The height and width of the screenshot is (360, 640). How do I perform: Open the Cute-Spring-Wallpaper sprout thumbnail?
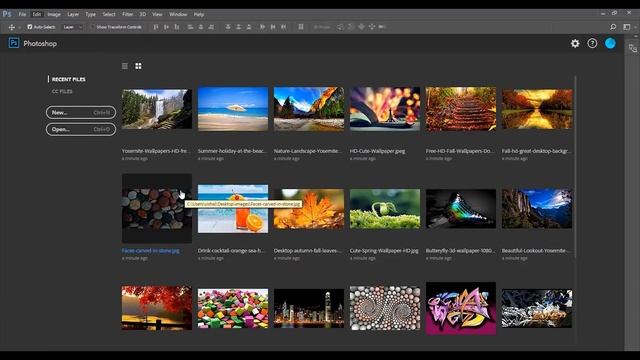[385, 209]
